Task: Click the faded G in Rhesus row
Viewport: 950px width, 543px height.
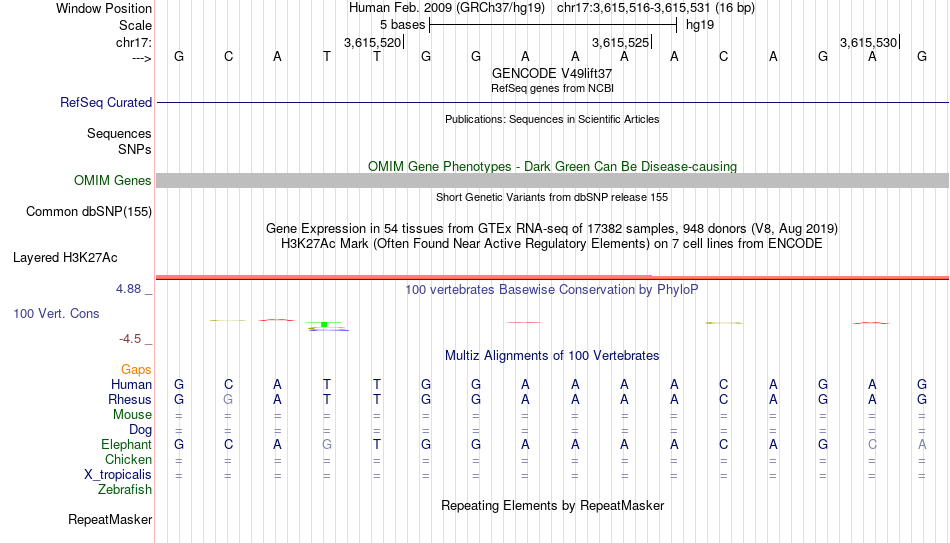Action: point(228,399)
